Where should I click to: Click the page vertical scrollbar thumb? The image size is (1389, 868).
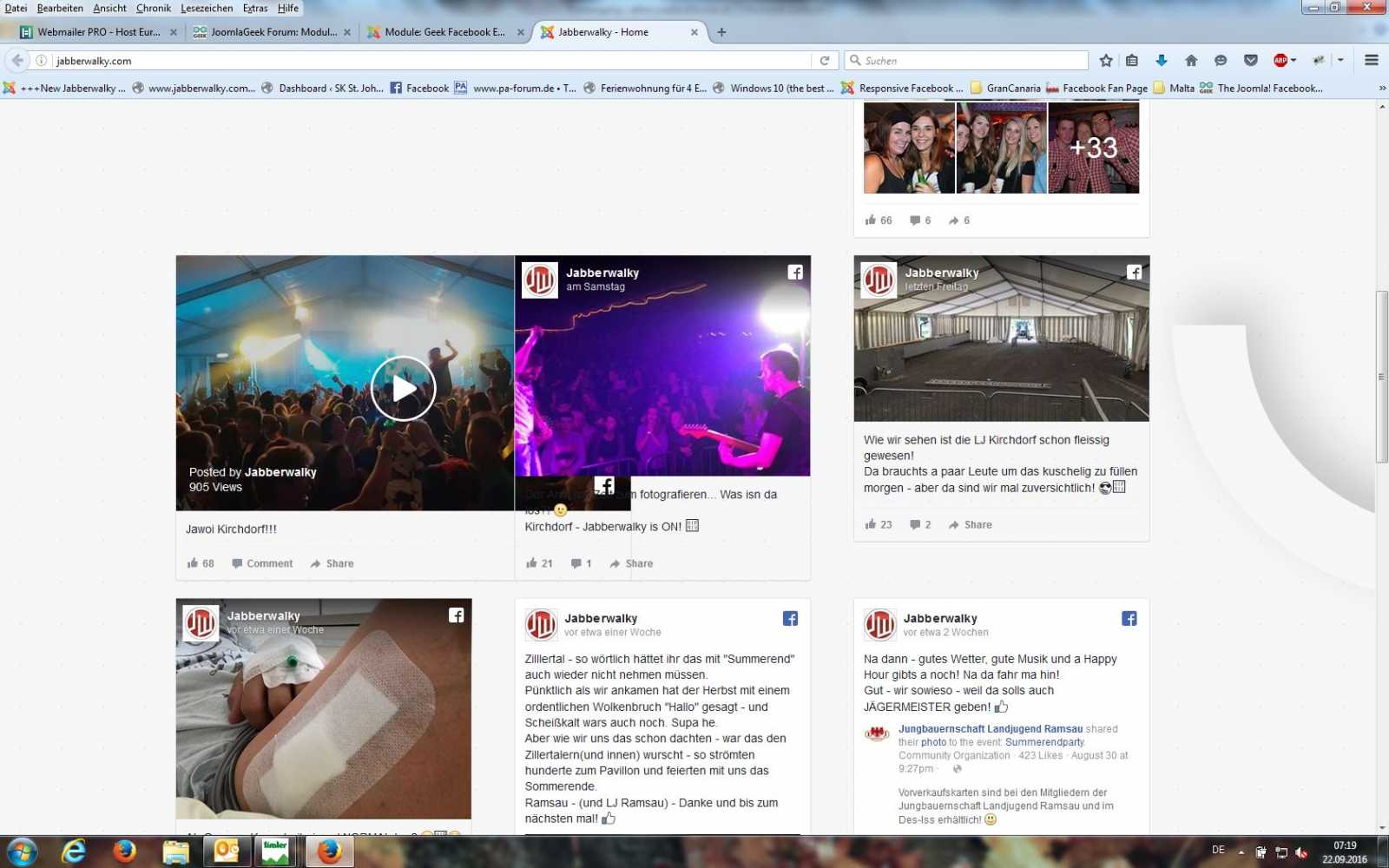click(1382, 377)
